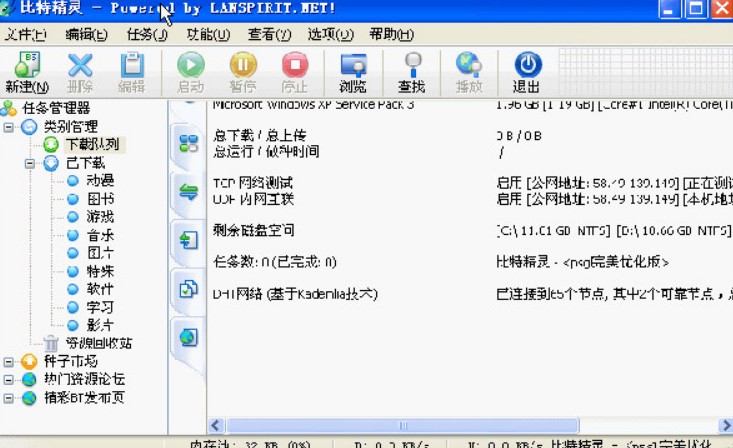Click the horizontal scrollbar thumb
This screenshot has height=448, width=733.
click(x=402, y=426)
